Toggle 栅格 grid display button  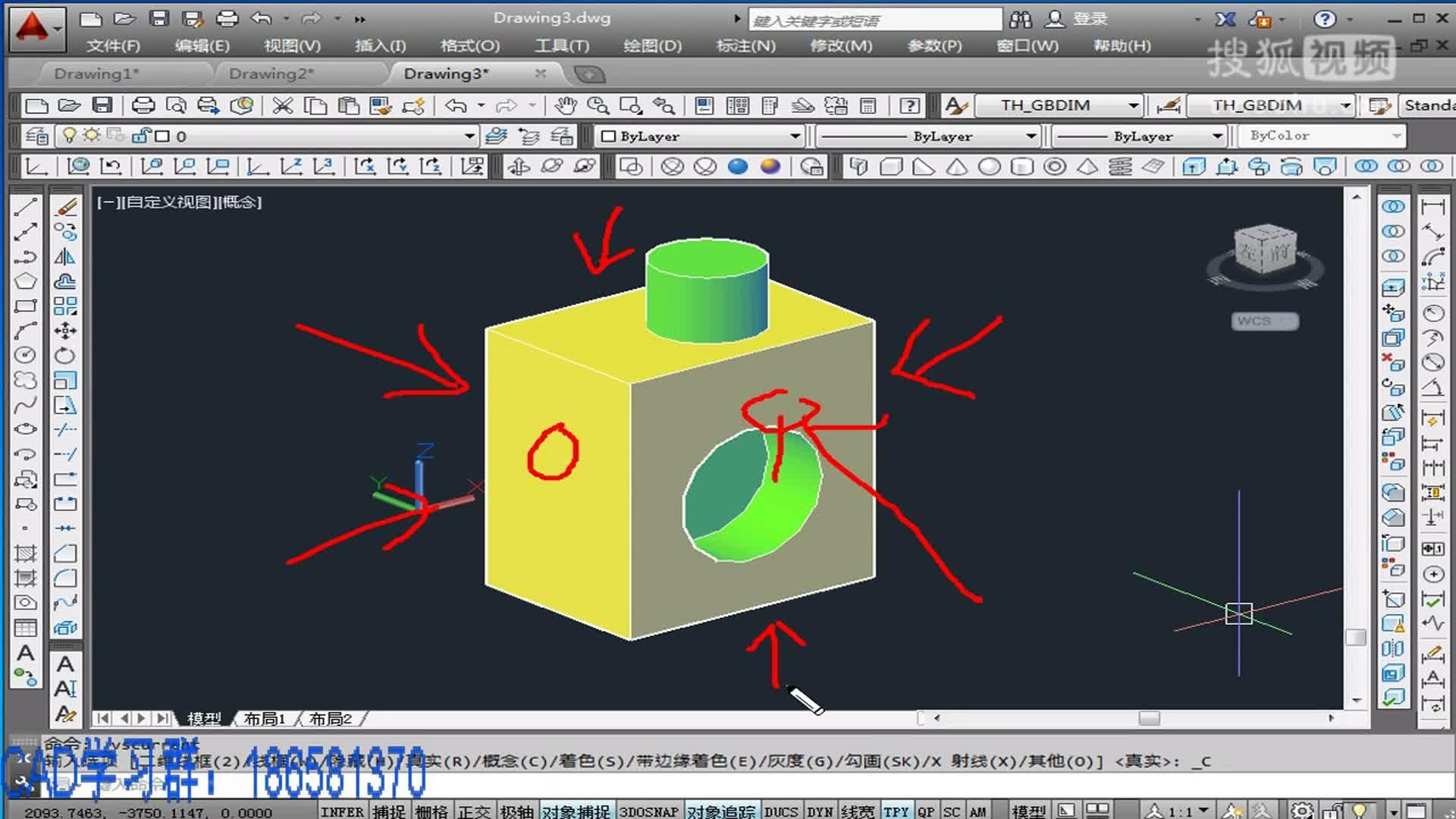(431, 811)
